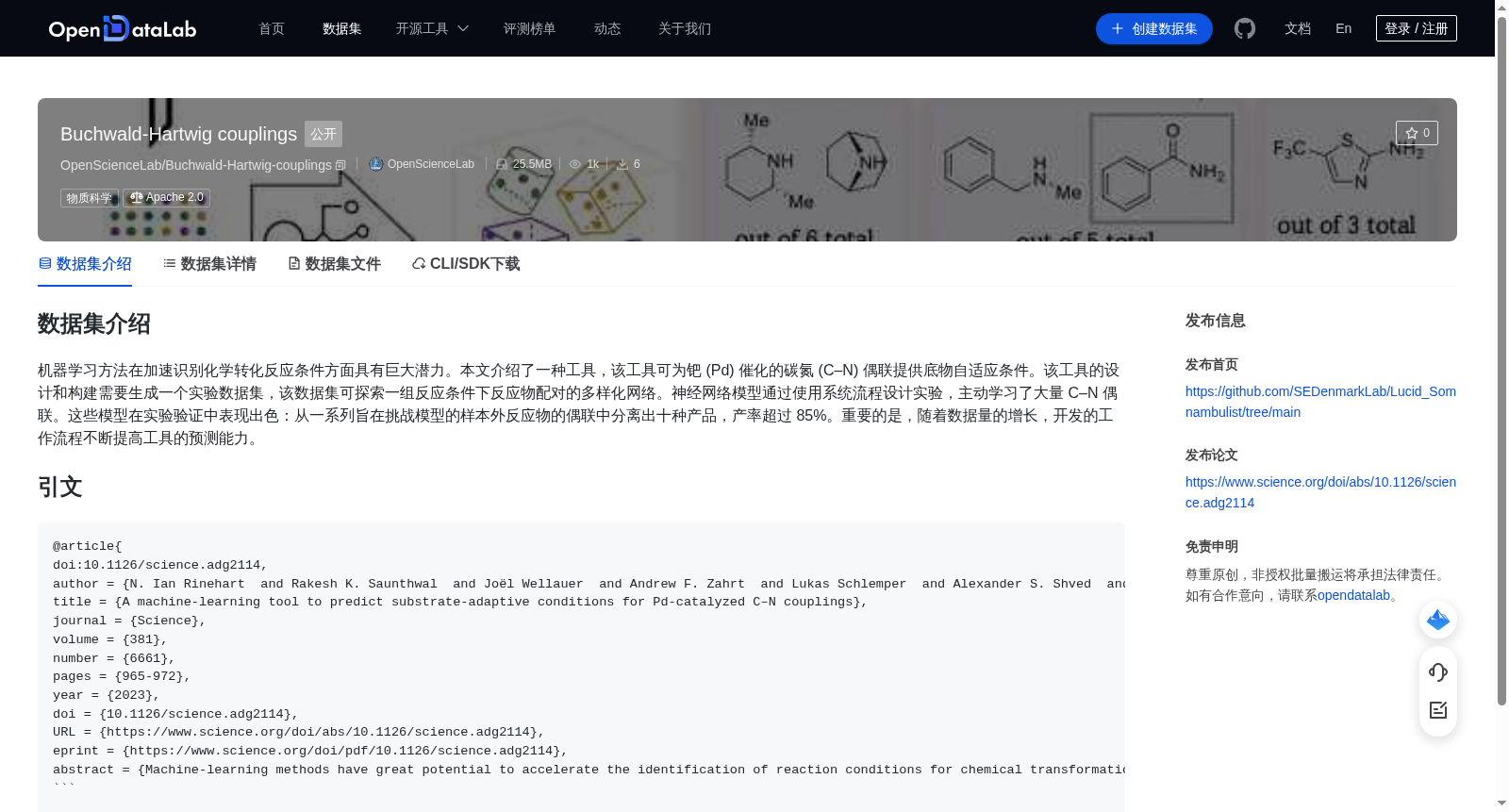This screenshot has height=812, width=1509.
Task: Click the OpenScienceLab organization name
Action: (x=431, y=164)
